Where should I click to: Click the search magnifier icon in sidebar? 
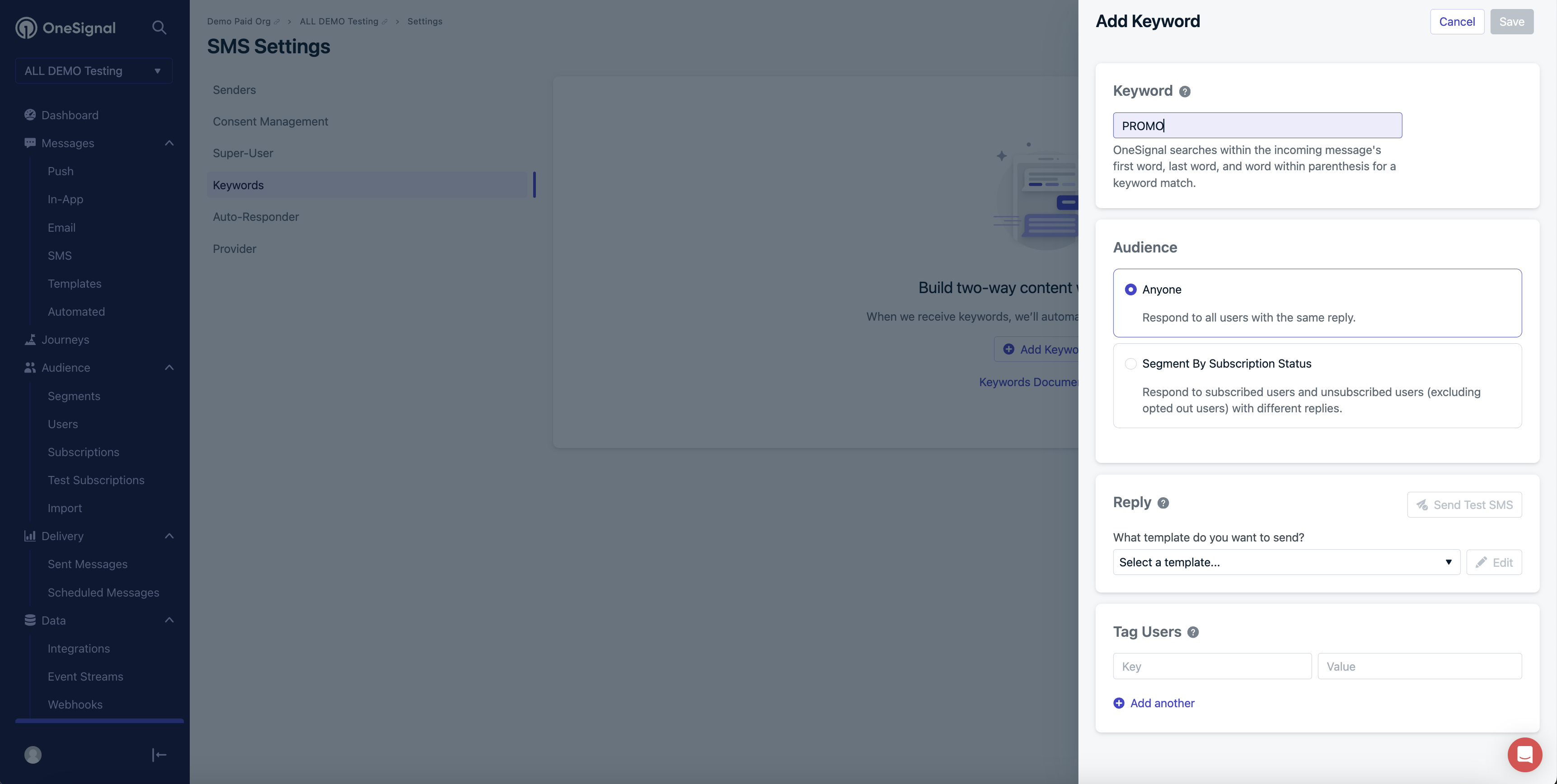point(159,28)
